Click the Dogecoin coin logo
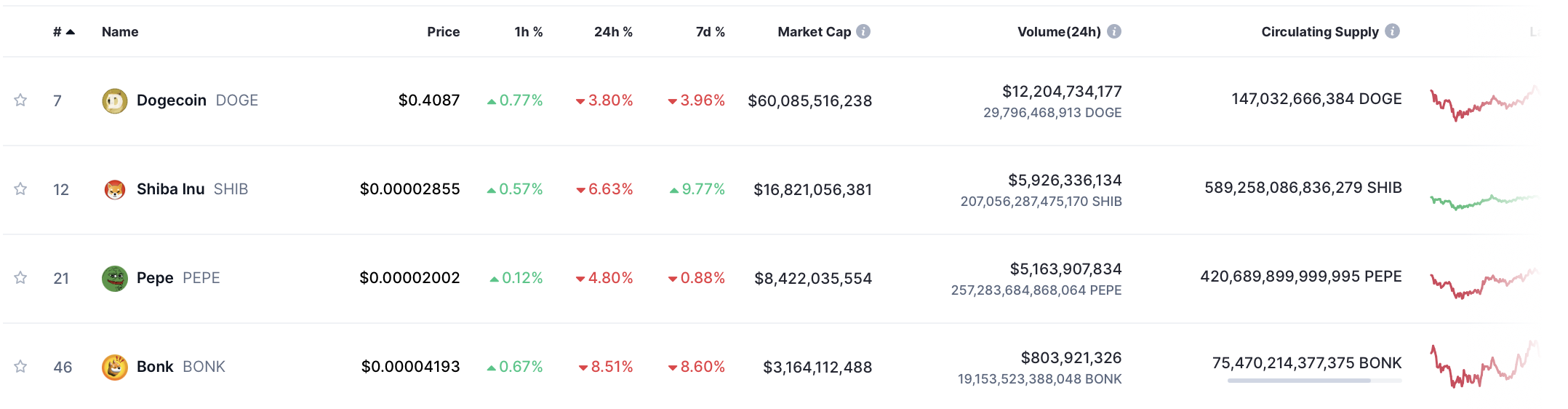Viewport: 1568px width, 409px height. point(114,101)
